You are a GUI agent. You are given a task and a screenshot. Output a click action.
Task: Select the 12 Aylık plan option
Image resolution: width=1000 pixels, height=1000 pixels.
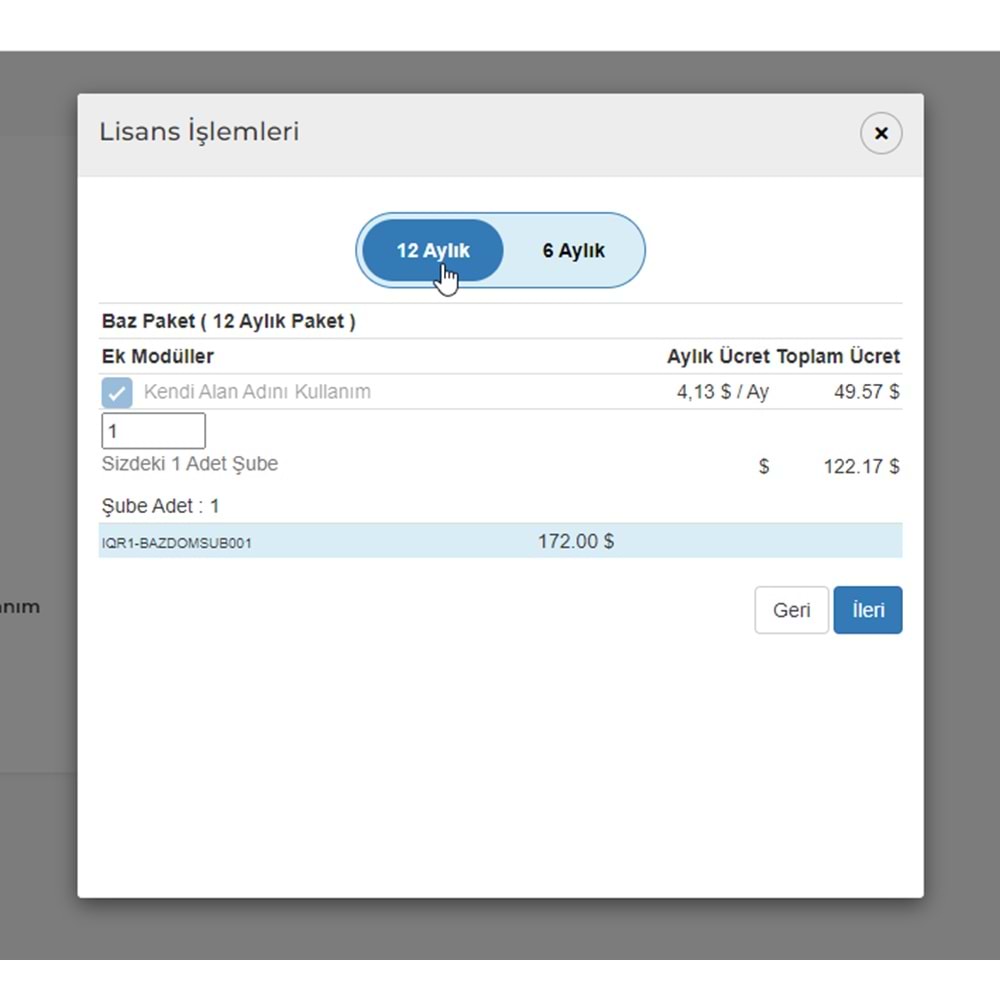(432, 250)
